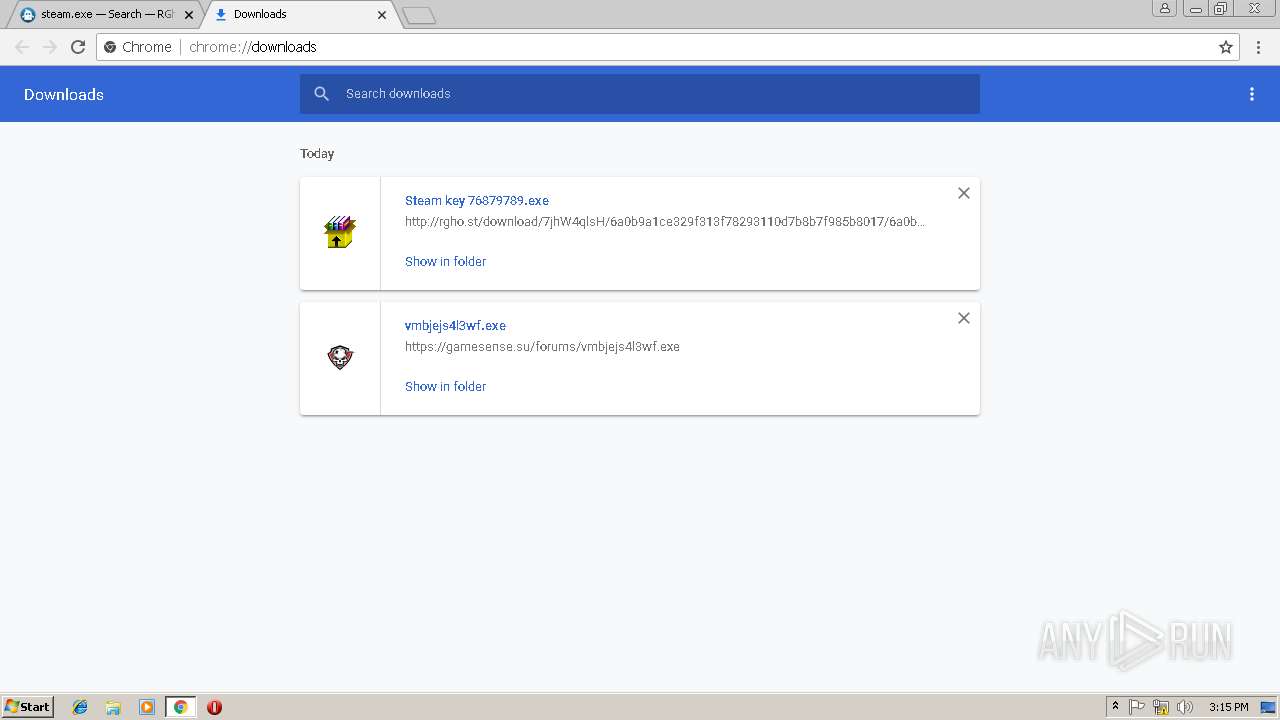This screenshot has height=720, width=1280.
Task: Open Windows Explorer folder from taskbar
Action: pyautogui.click(x=113, y=707)
